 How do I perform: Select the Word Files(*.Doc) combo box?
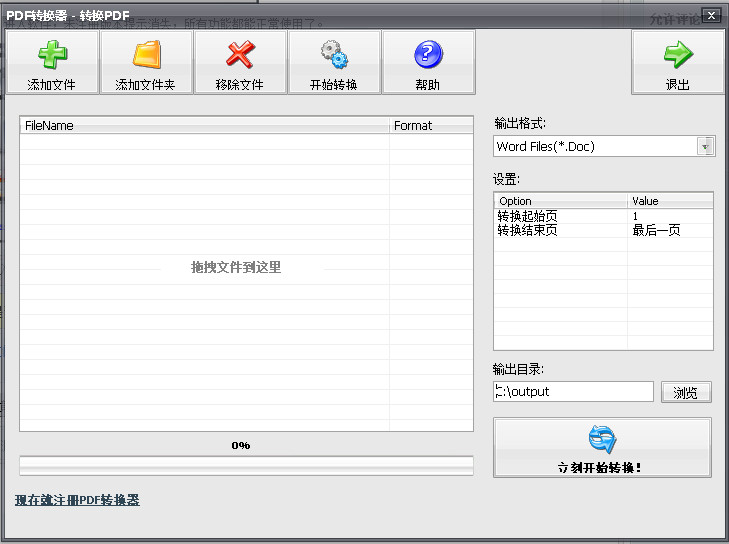(x=596, y=146)
